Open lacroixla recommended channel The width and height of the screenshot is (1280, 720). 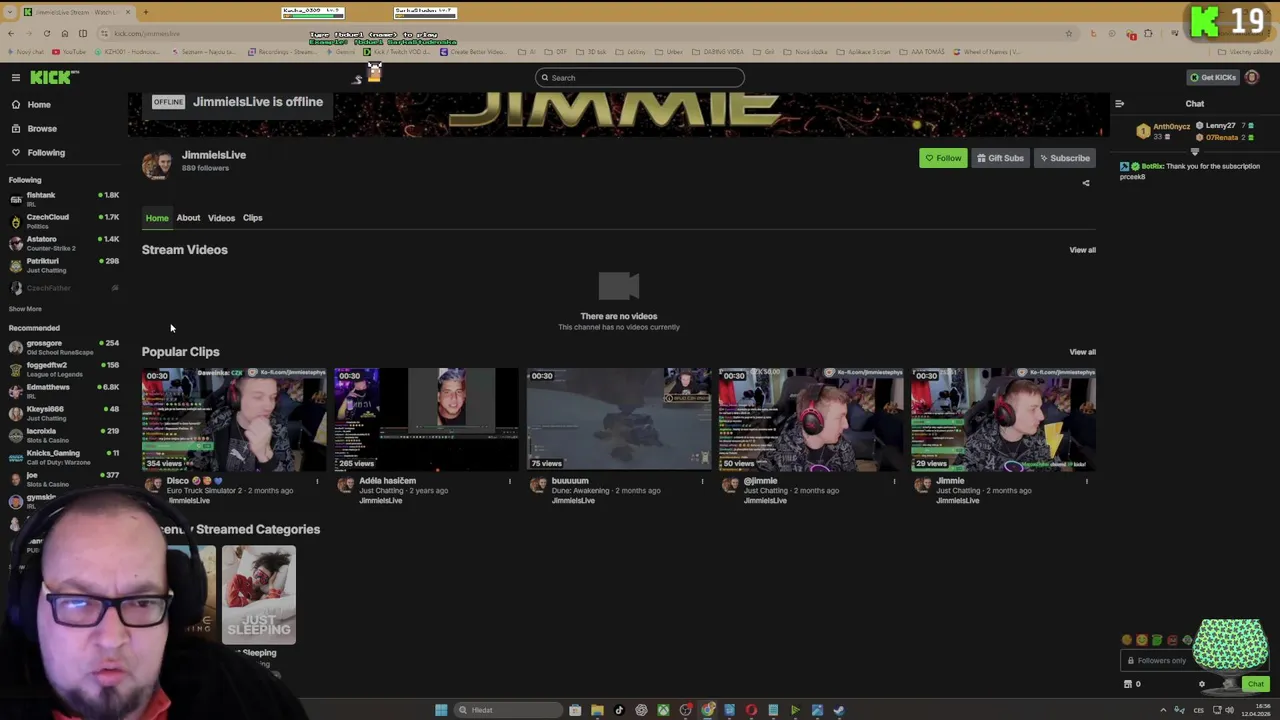click(63, 435)
